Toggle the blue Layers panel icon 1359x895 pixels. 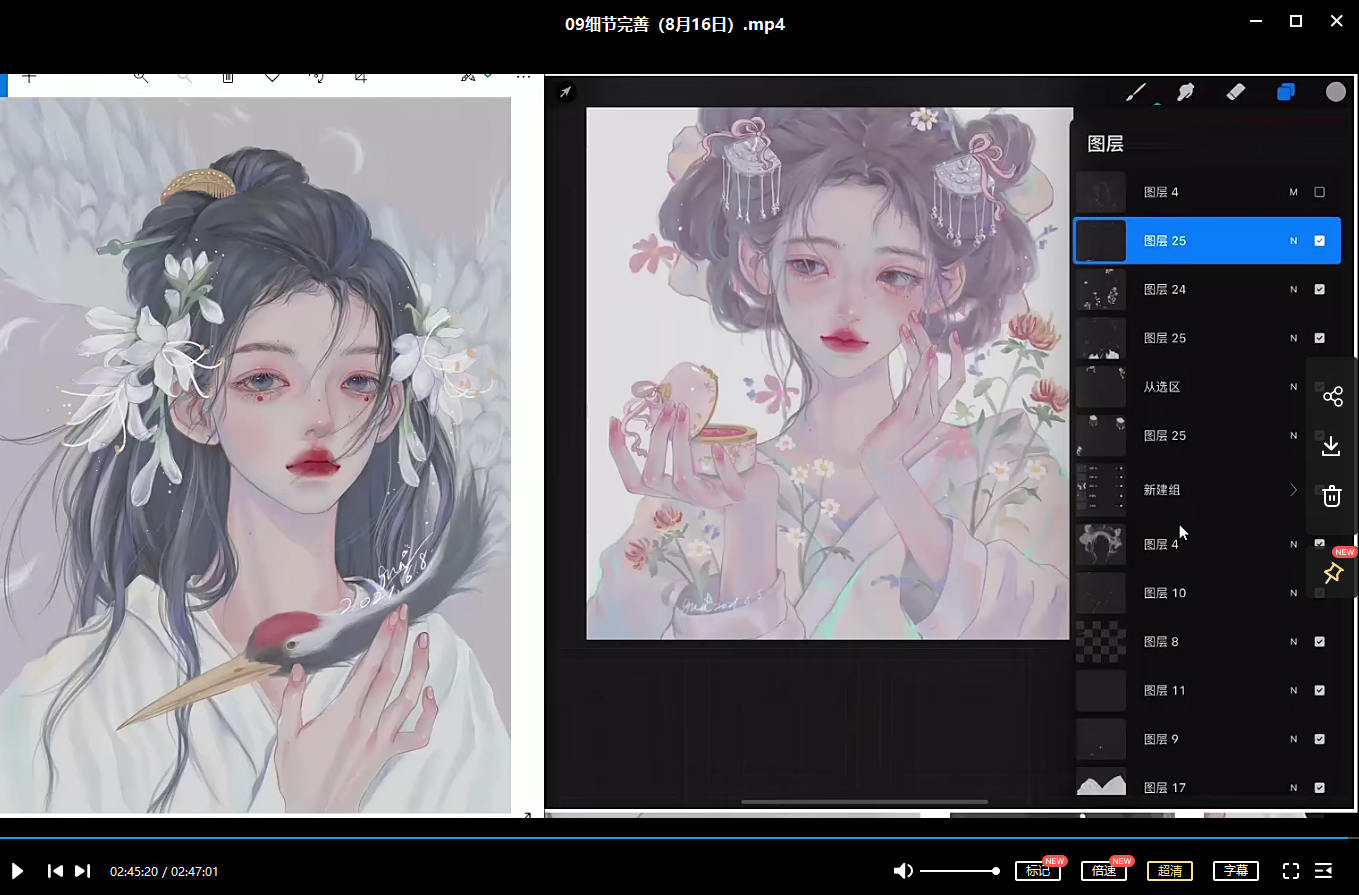pos(1286,92)
